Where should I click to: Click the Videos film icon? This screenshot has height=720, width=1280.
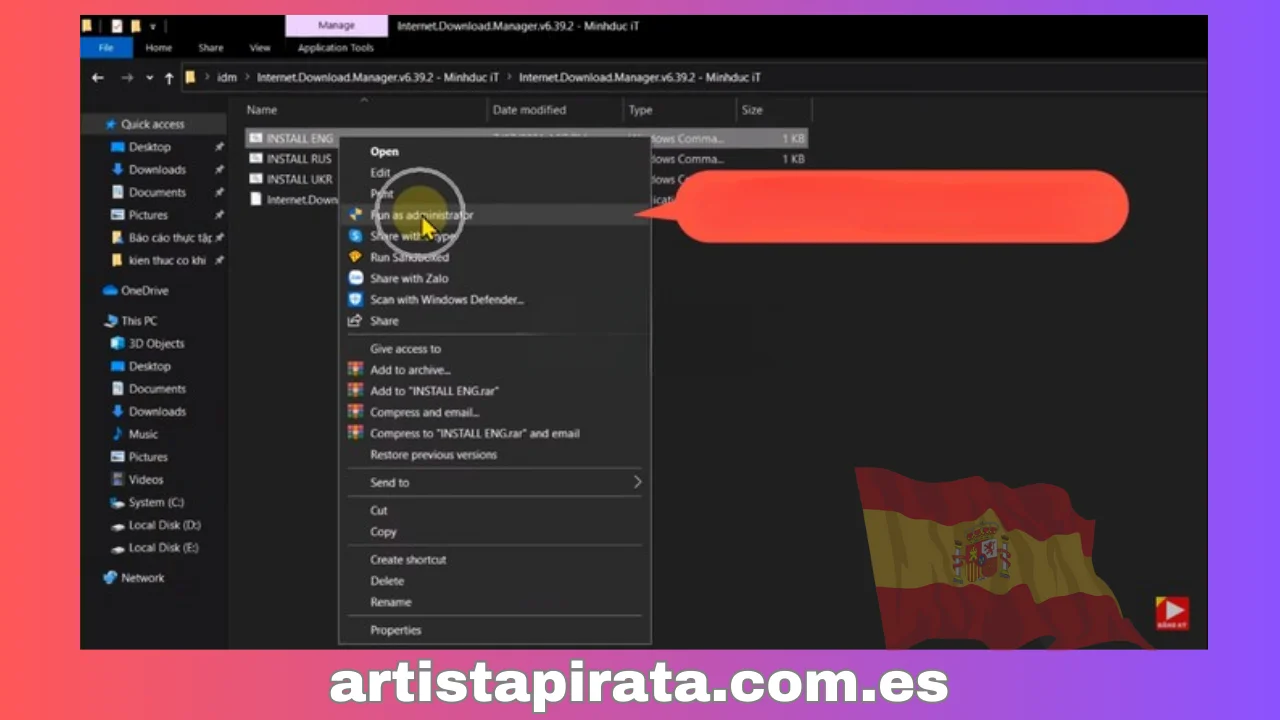pyautogui.click(x=119, y=480)
